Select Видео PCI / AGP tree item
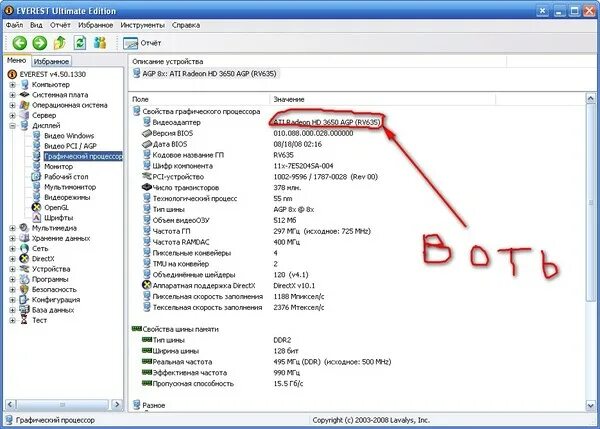The image size is (600, 429). click(x=70, y=146)
